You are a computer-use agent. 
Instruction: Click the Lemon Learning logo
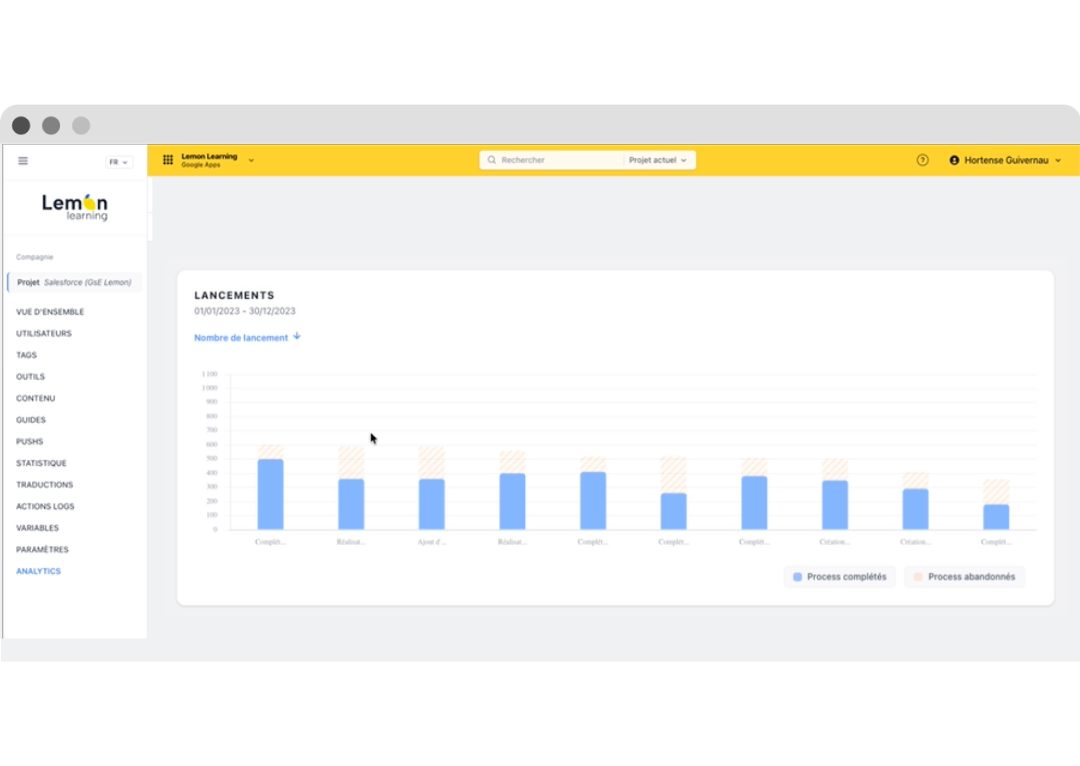point(75,206)
